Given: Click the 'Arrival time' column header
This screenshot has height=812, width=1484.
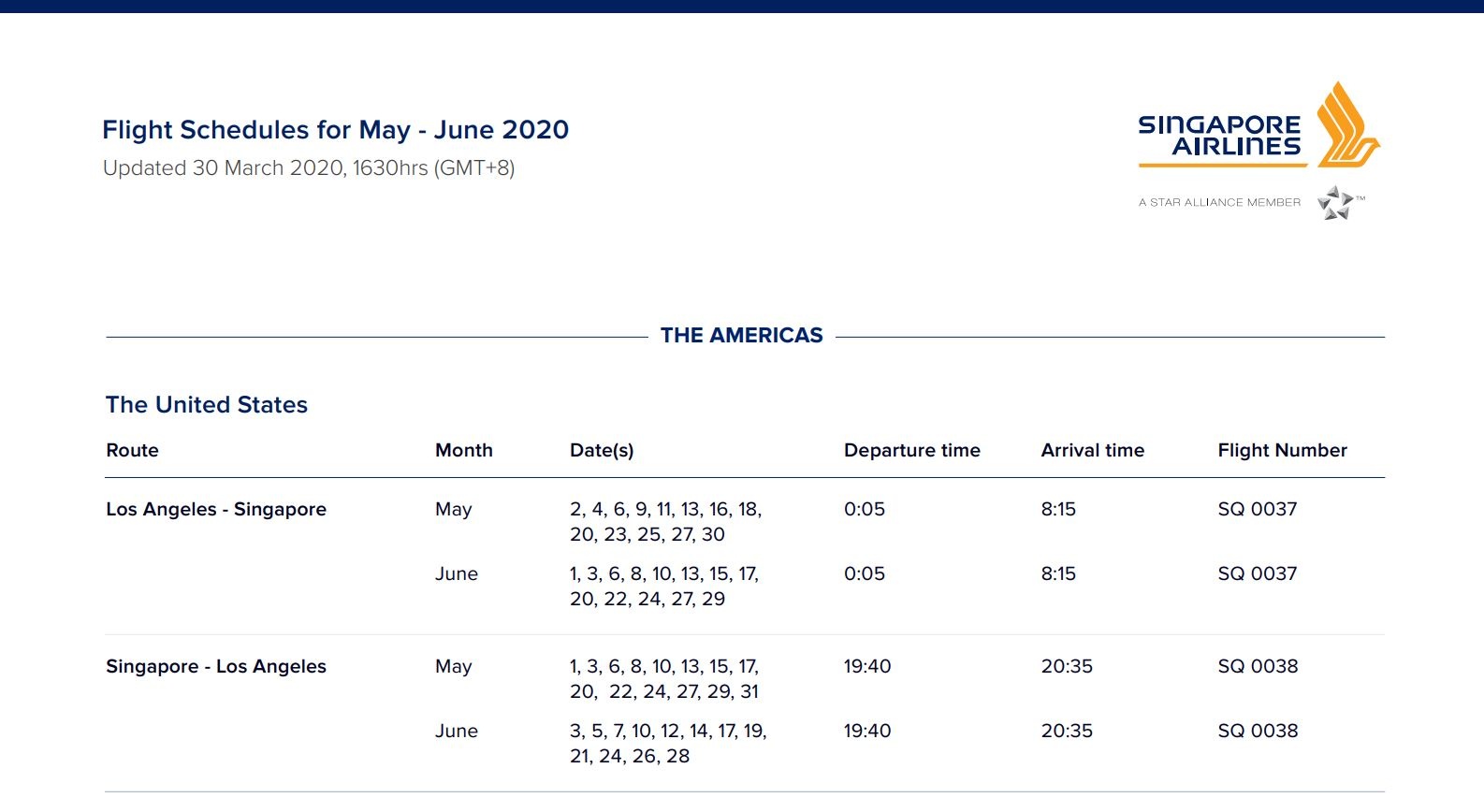Looking at the screenshot, I should pyautogui.click(x=1092, y=451).
